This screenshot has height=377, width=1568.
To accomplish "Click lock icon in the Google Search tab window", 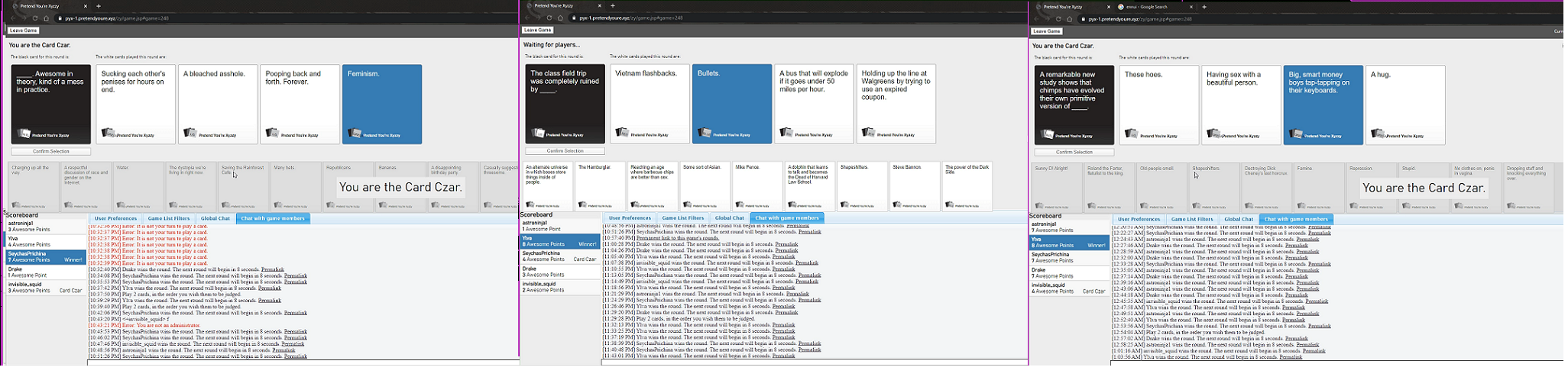I will (x=1082, y=19).
